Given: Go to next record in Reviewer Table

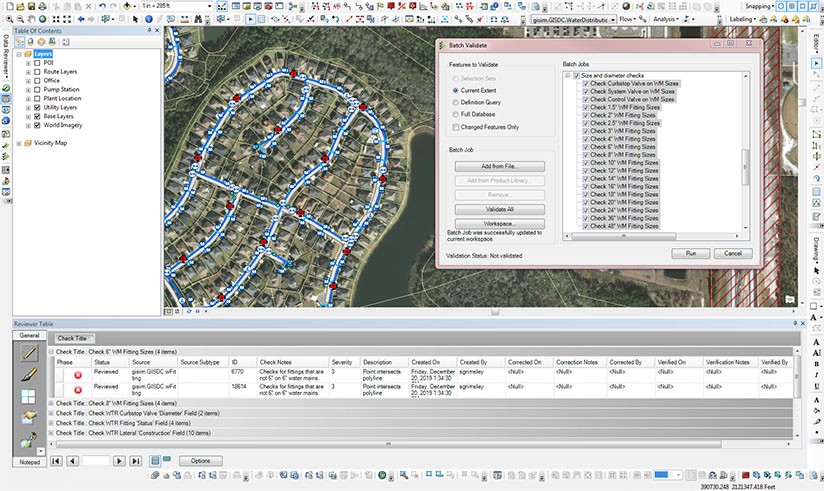Looking at the screenshot, I should pos(119,461).
